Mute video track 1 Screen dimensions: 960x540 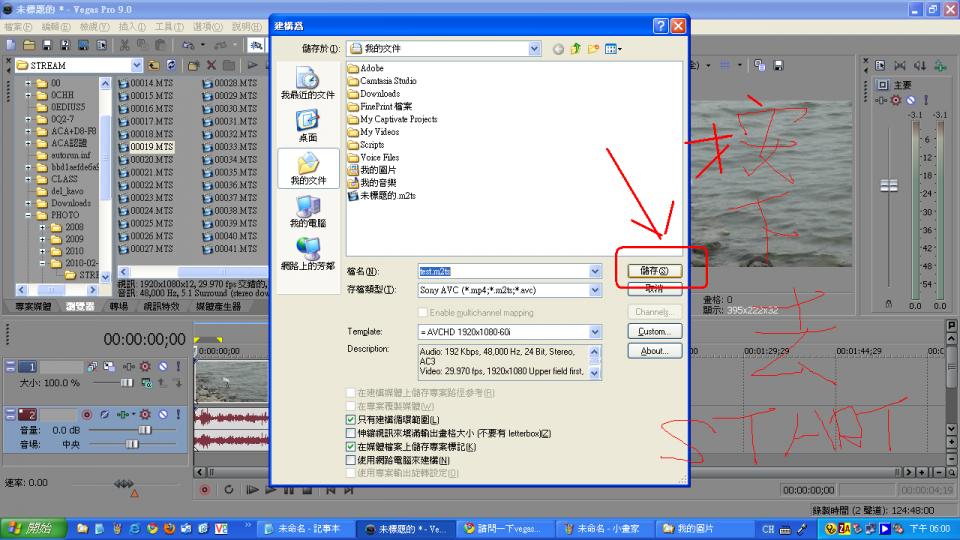(163, 366)
